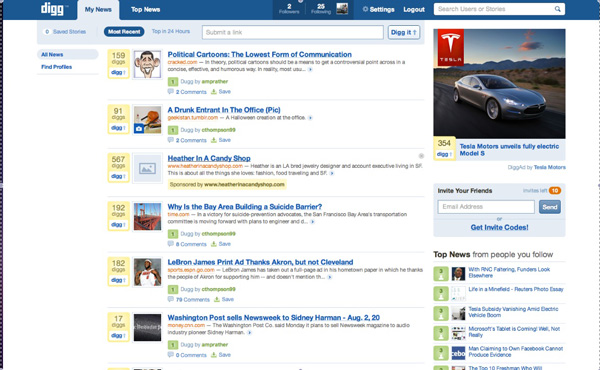Viewport: 600px width, 370px height.
Task: Open Washington Post sells Newsweek headline
Action: point(274,318)
